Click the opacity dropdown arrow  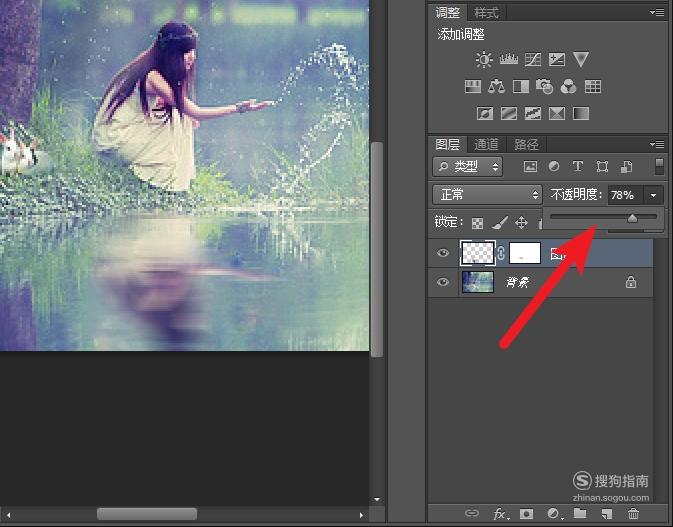pos(653,196)
